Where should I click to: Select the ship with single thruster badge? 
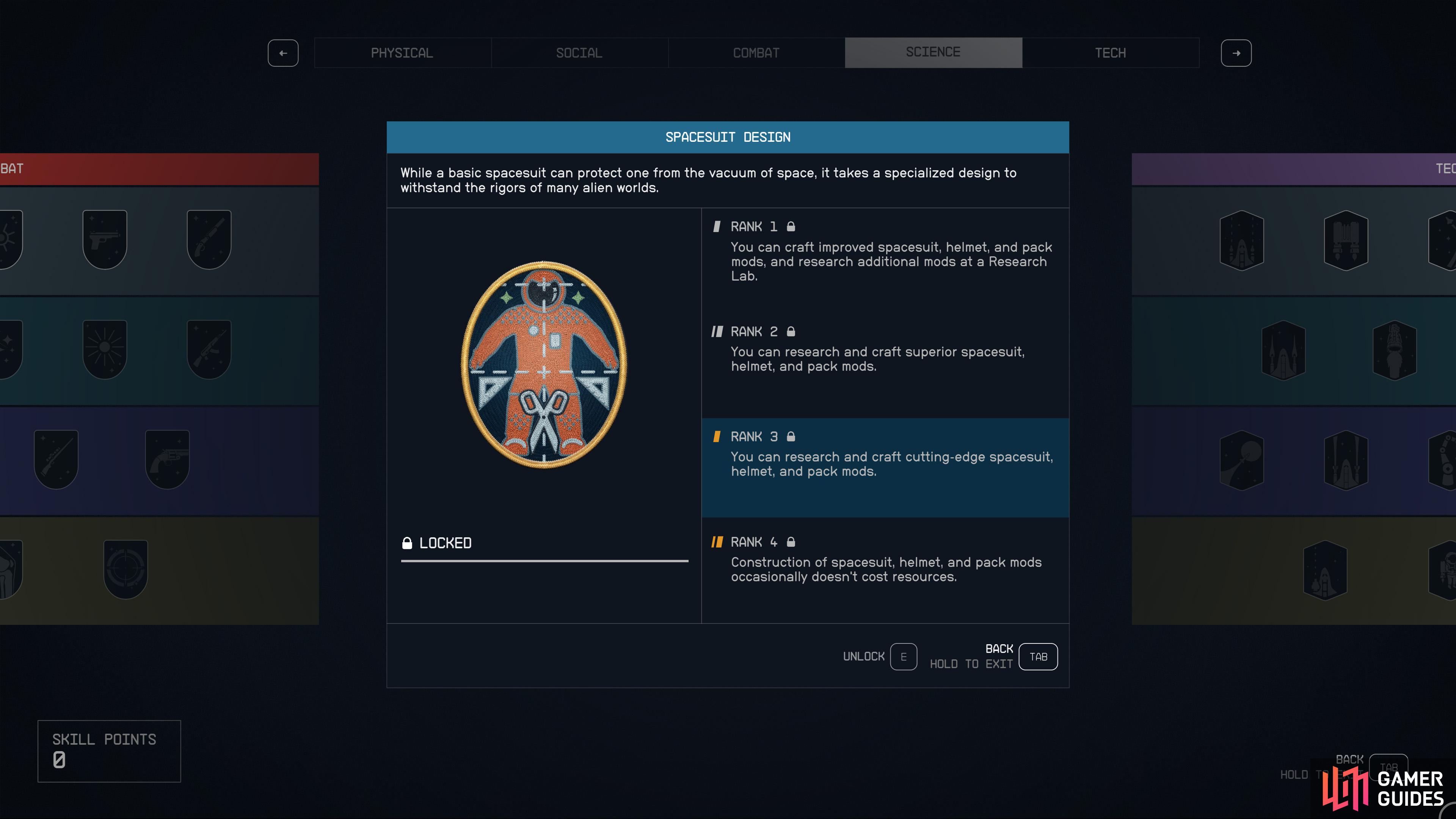[x=1325, y=570]
